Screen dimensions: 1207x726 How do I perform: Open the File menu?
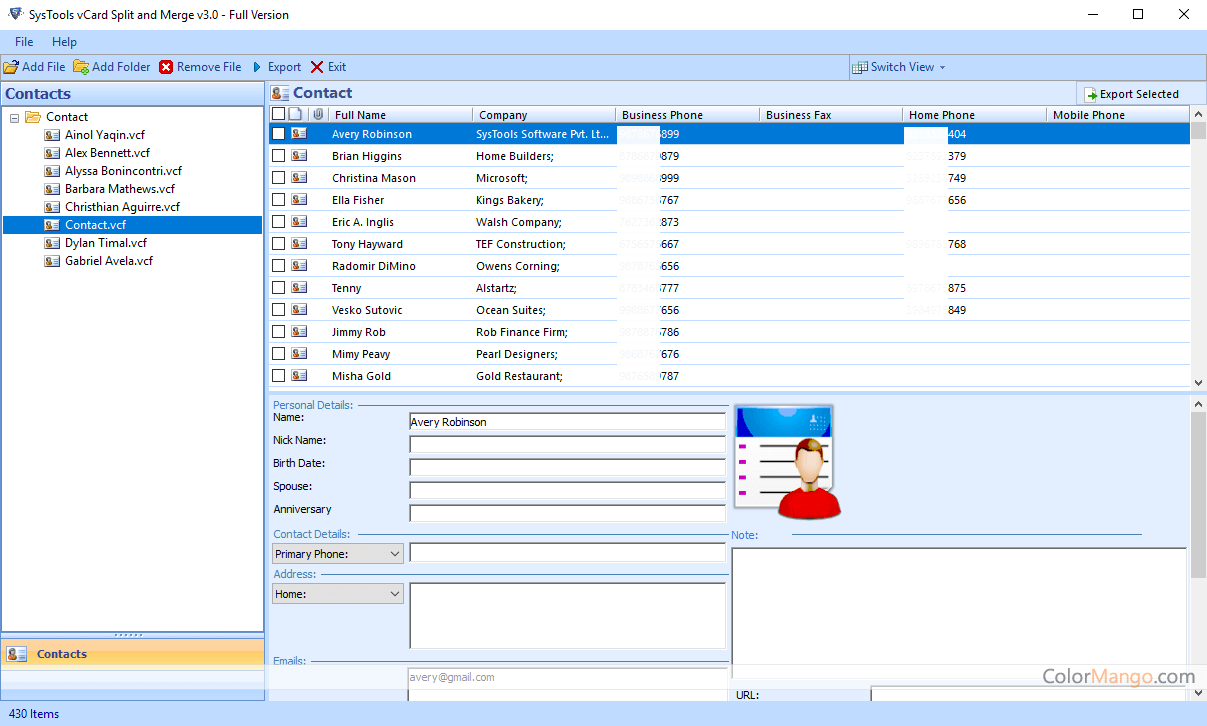(23, 42)
